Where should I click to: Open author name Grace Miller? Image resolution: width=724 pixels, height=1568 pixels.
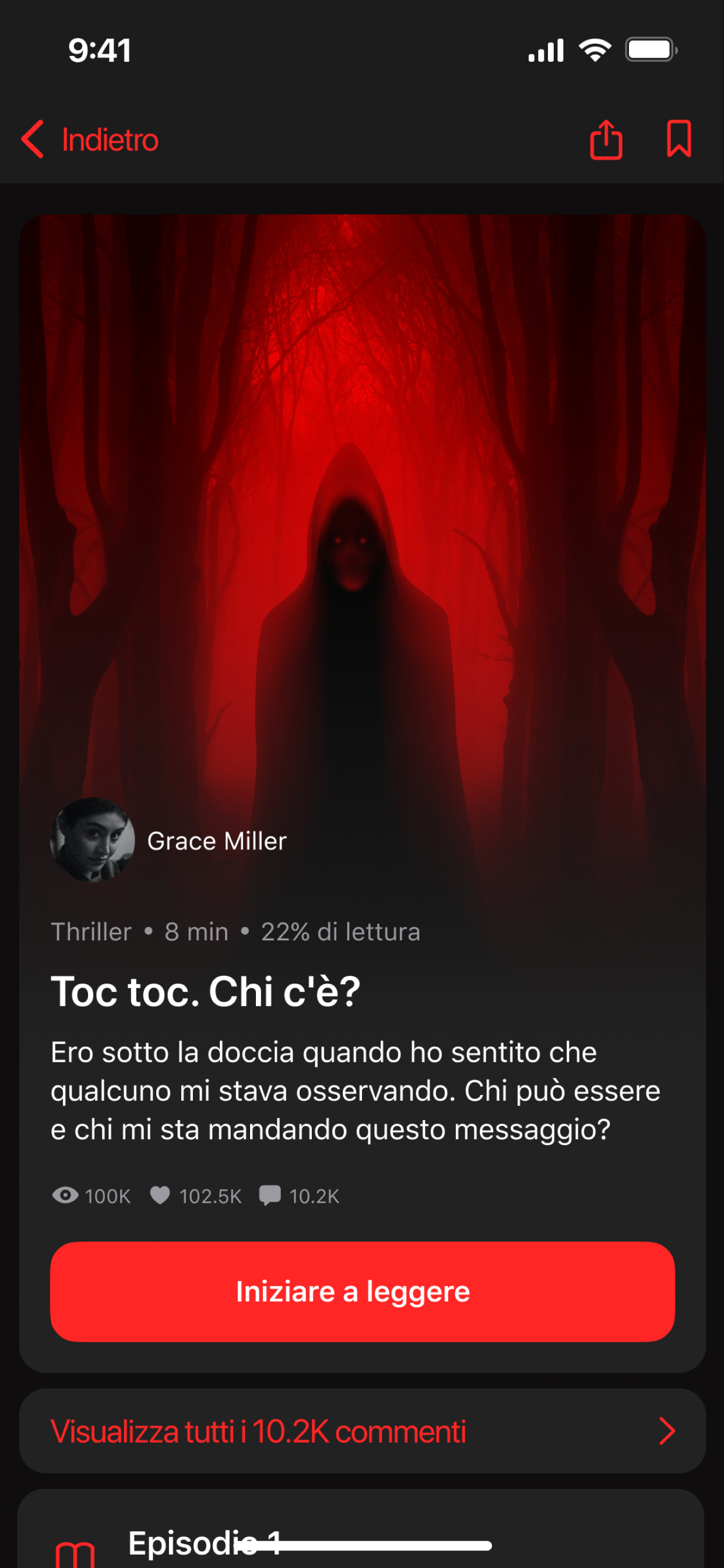pyautogui.click(x=217, y=841)
